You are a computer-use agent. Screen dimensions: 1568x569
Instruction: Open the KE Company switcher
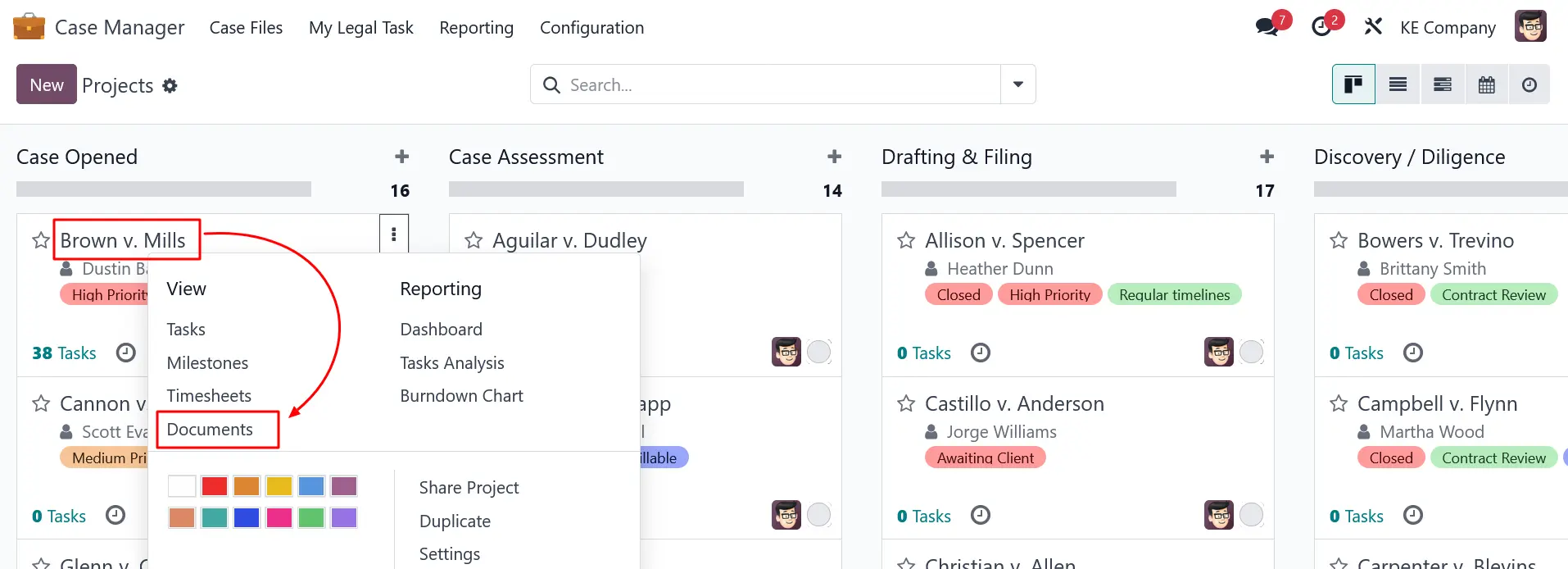tap(1447, 28)
